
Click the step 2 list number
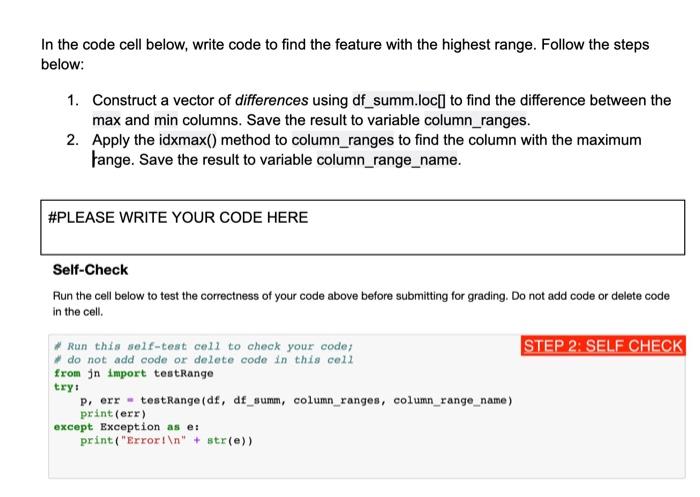(x=73, y=140)
